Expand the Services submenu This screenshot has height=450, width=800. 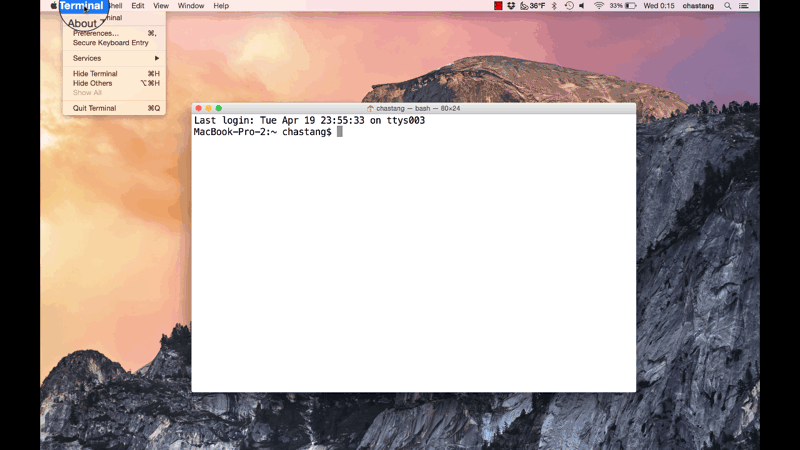click(114, 58)
